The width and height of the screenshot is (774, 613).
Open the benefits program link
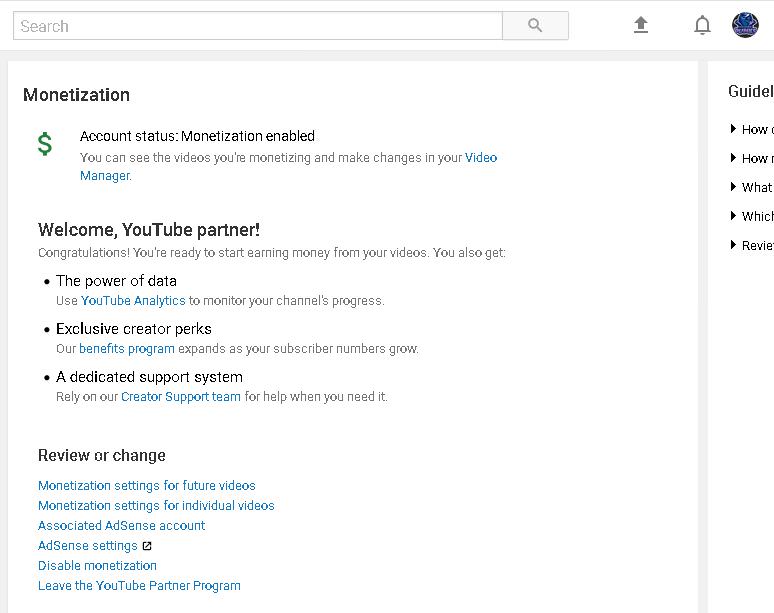tap(127, 348)
